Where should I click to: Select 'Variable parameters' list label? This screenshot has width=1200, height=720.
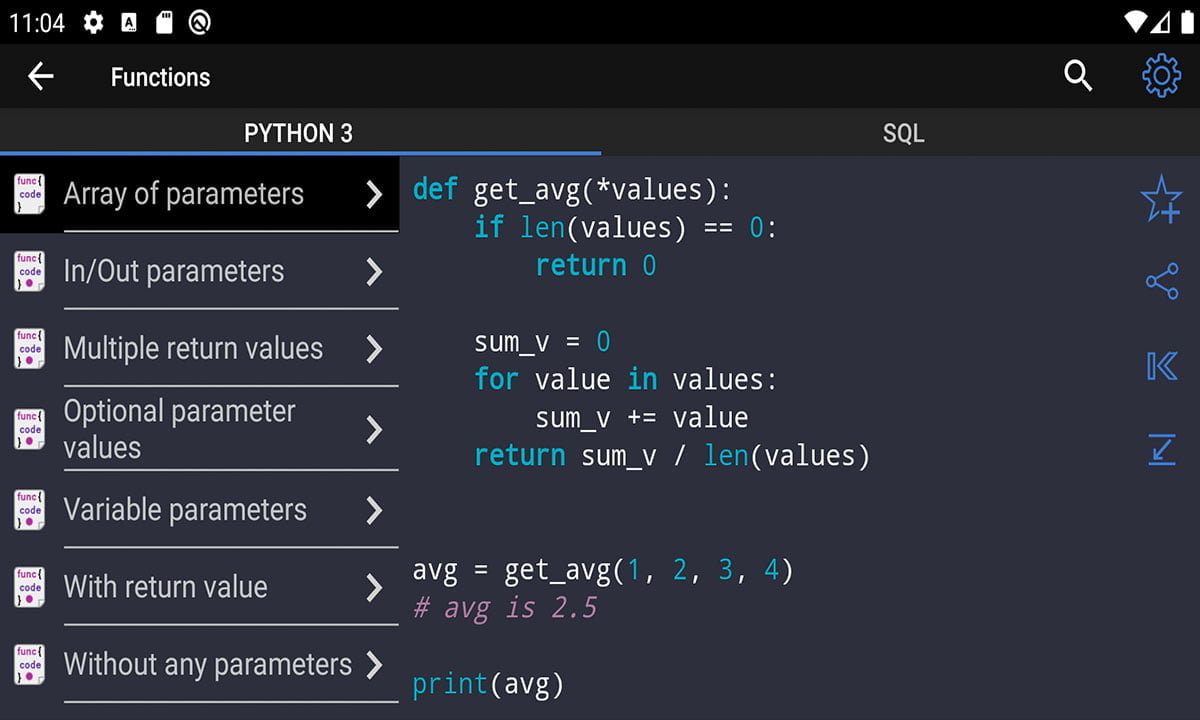coord(185,509)
